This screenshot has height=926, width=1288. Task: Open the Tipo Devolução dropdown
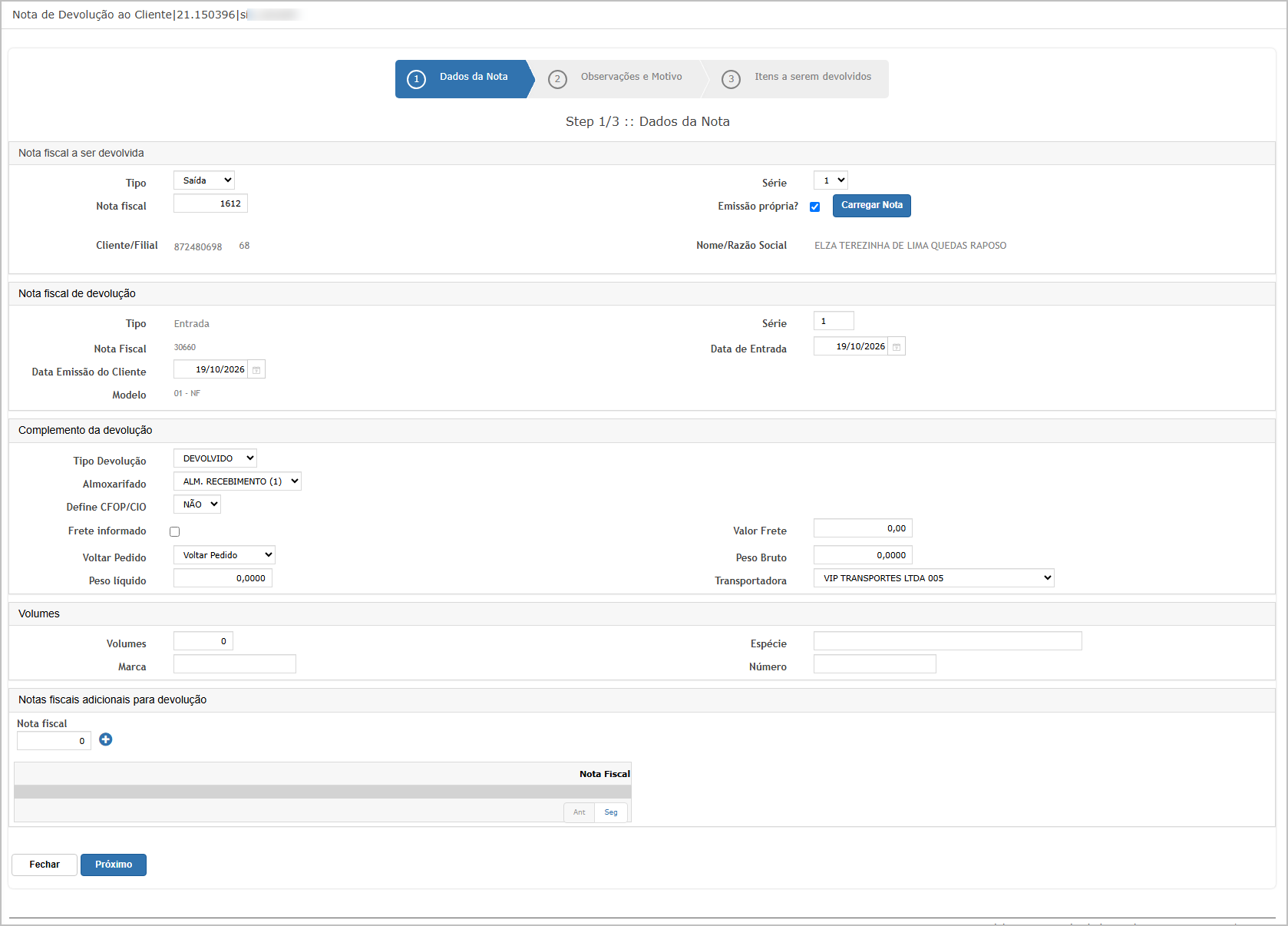215,458
